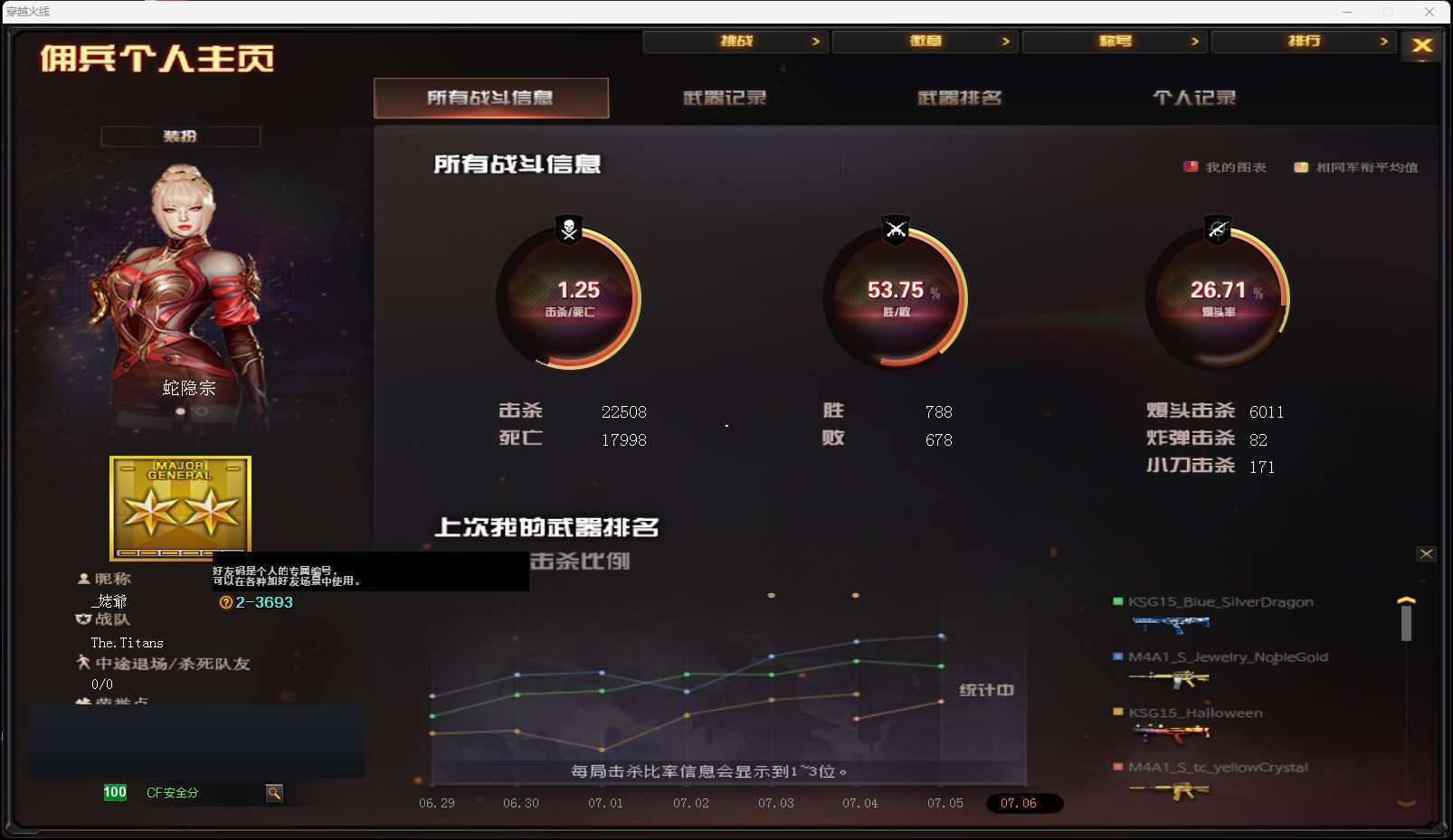Screen dimensions: 1453x840
Task: Click the blue M4A1_S_Jewelry_NobleGold legend square
Action: click(1118, 656)
